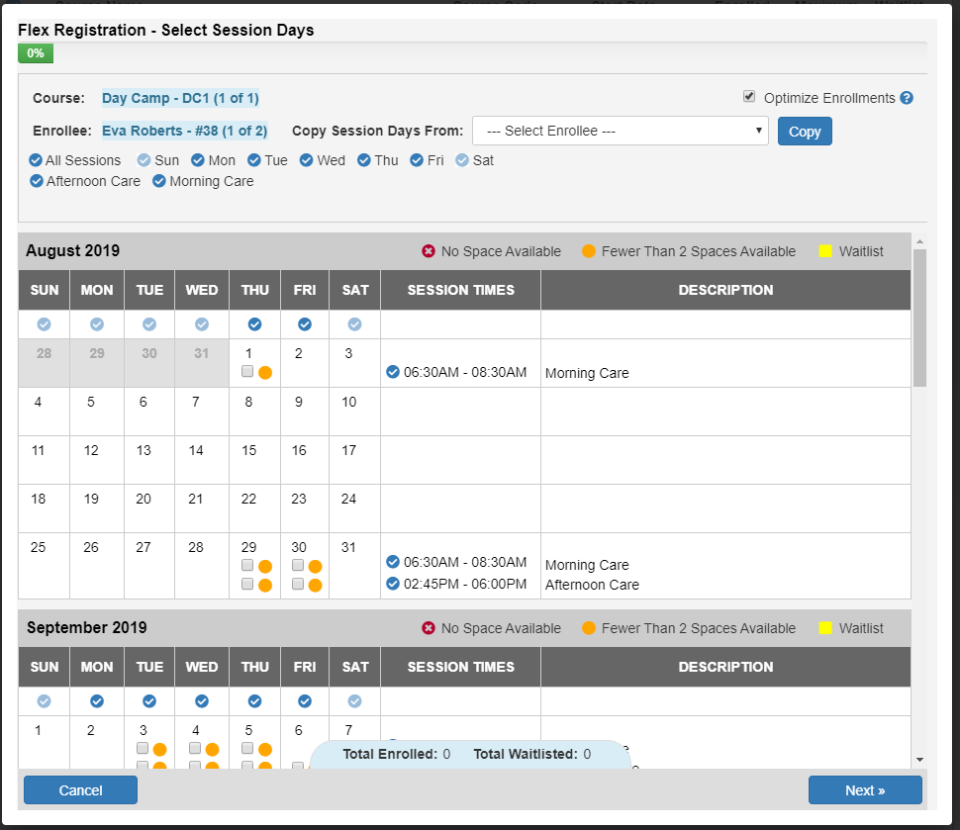Click the green 0% progress bar
Image resolution: width=960 pixels, height=830 pixels.
(x=35, y=53)
